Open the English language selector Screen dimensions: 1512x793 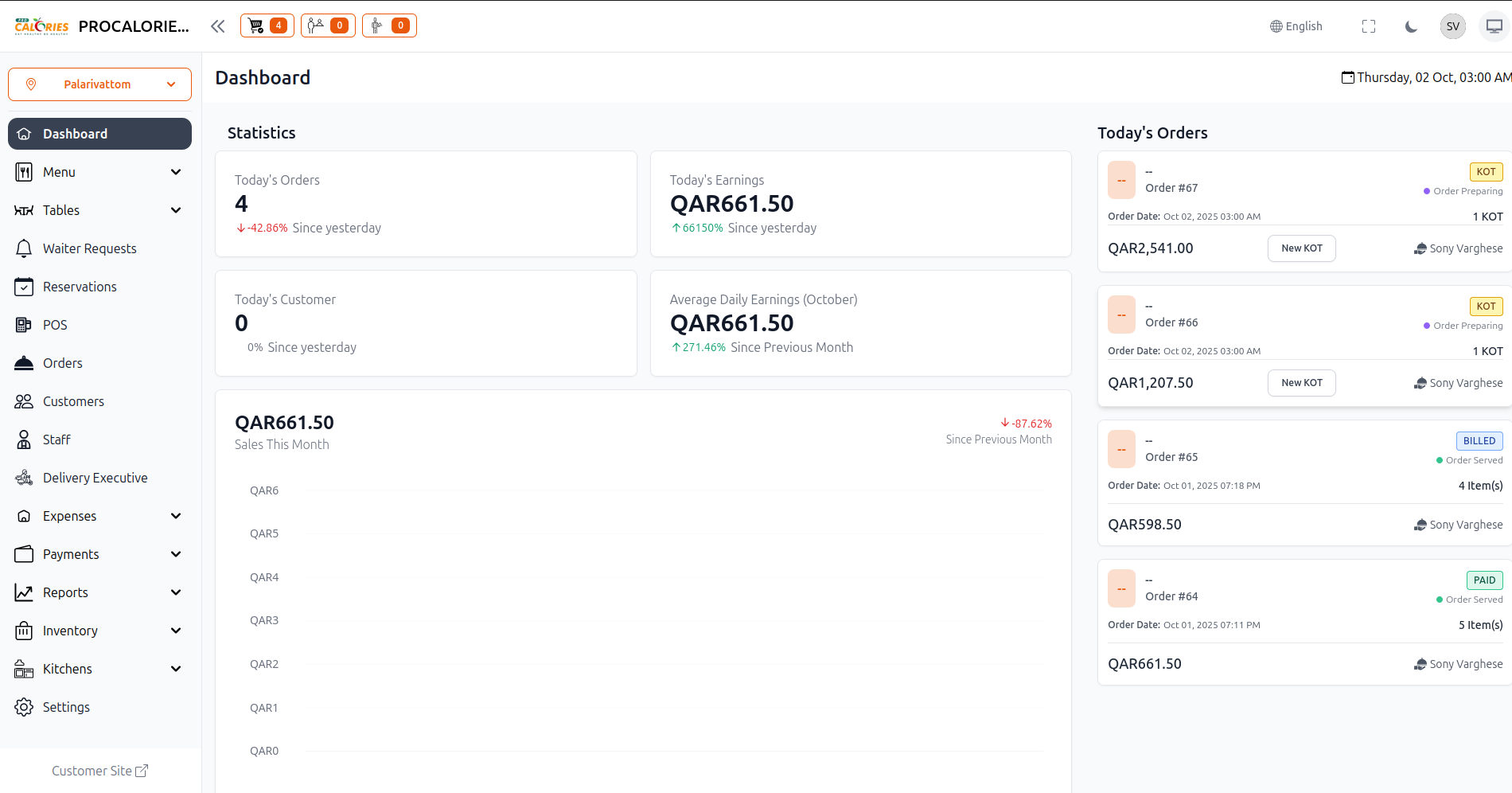(x=1296, y=26)
